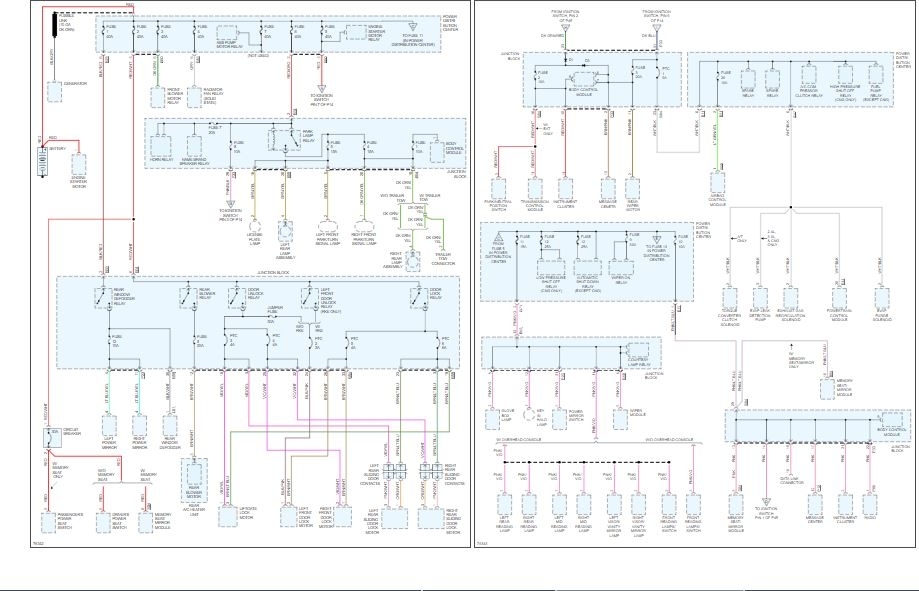Select the Rear Wiper Motor box
The height and width of the screenshot is (591, 919).
pyautogui.click(x=632, y=189)
